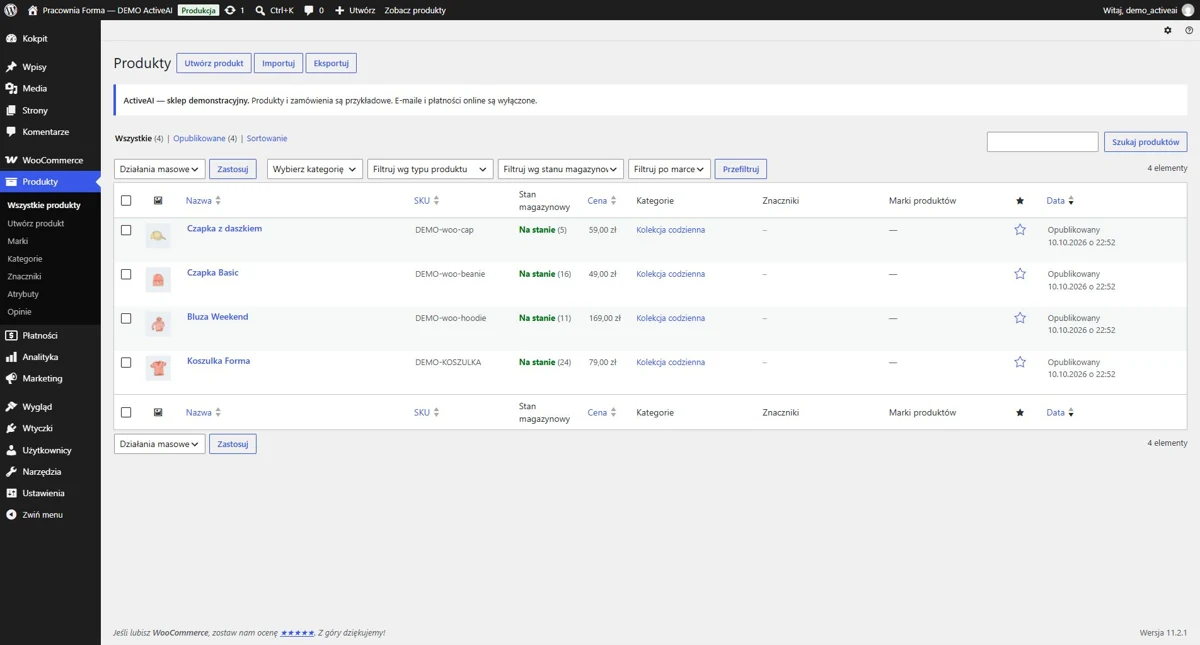Screen dimensions: 1200x645
Task: Tick the select-all checkbox in the table header
Action: 126,201
